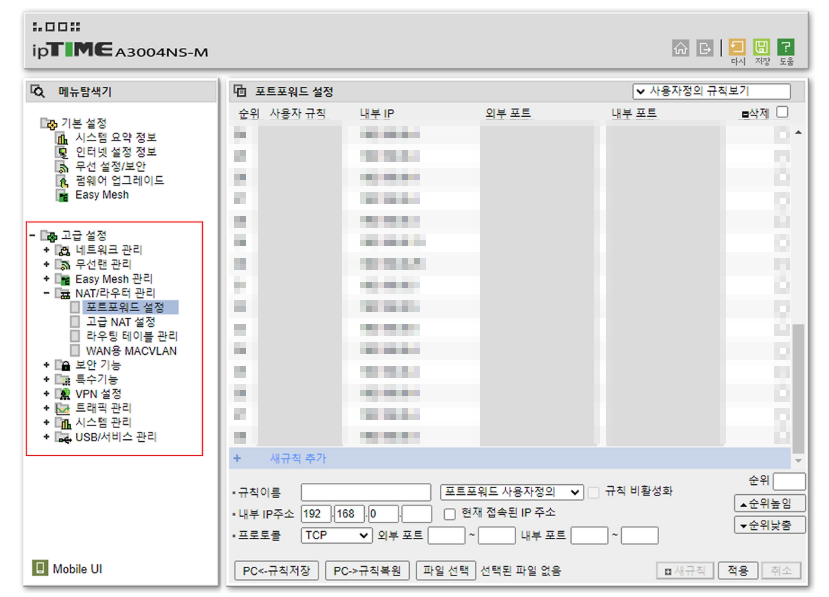This screenshot has width=829, height=597.
Task: Click the 적용 apply button
Action: tap(738, 571)
